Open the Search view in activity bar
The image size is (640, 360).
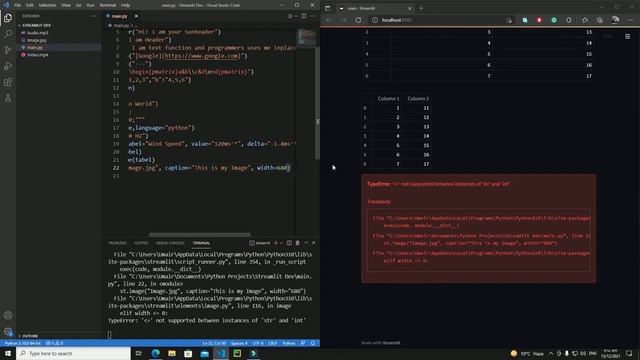[8, 34]
